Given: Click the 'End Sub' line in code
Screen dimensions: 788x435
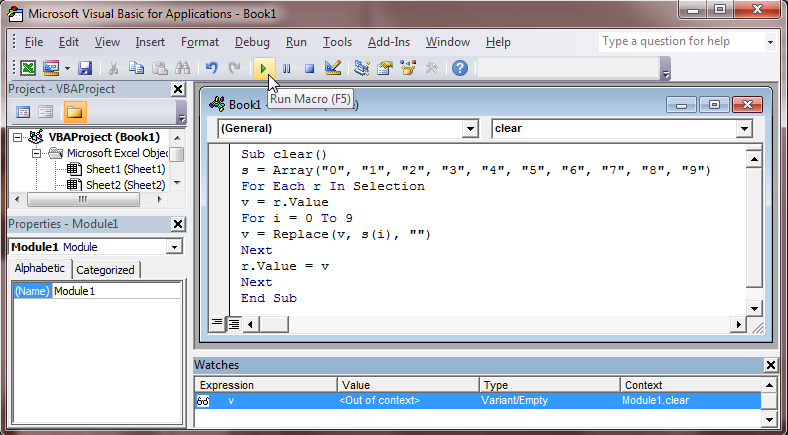Looking at the screenshot, I should click(x=269, y=298).
